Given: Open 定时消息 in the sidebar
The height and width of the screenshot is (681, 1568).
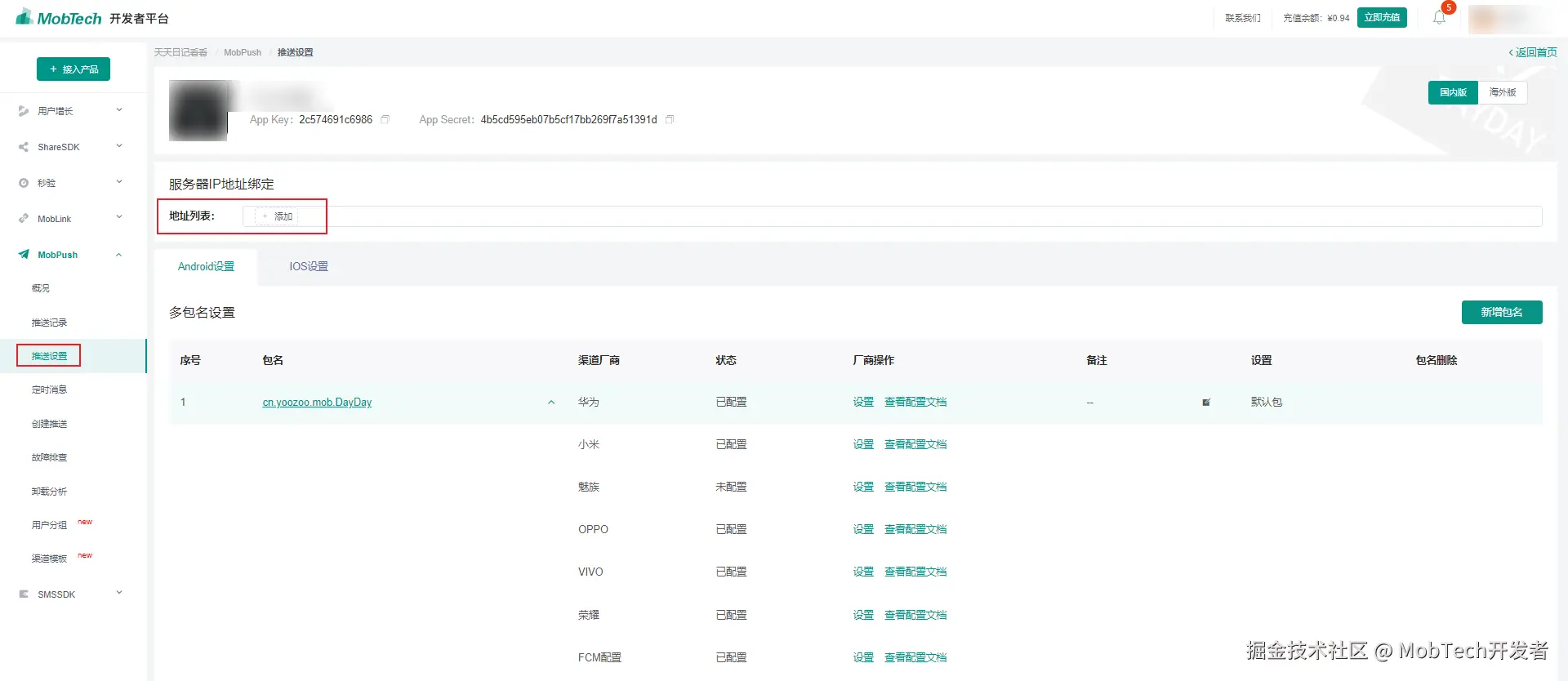Looking at the screenshot, I should click(x=49, y=389).
